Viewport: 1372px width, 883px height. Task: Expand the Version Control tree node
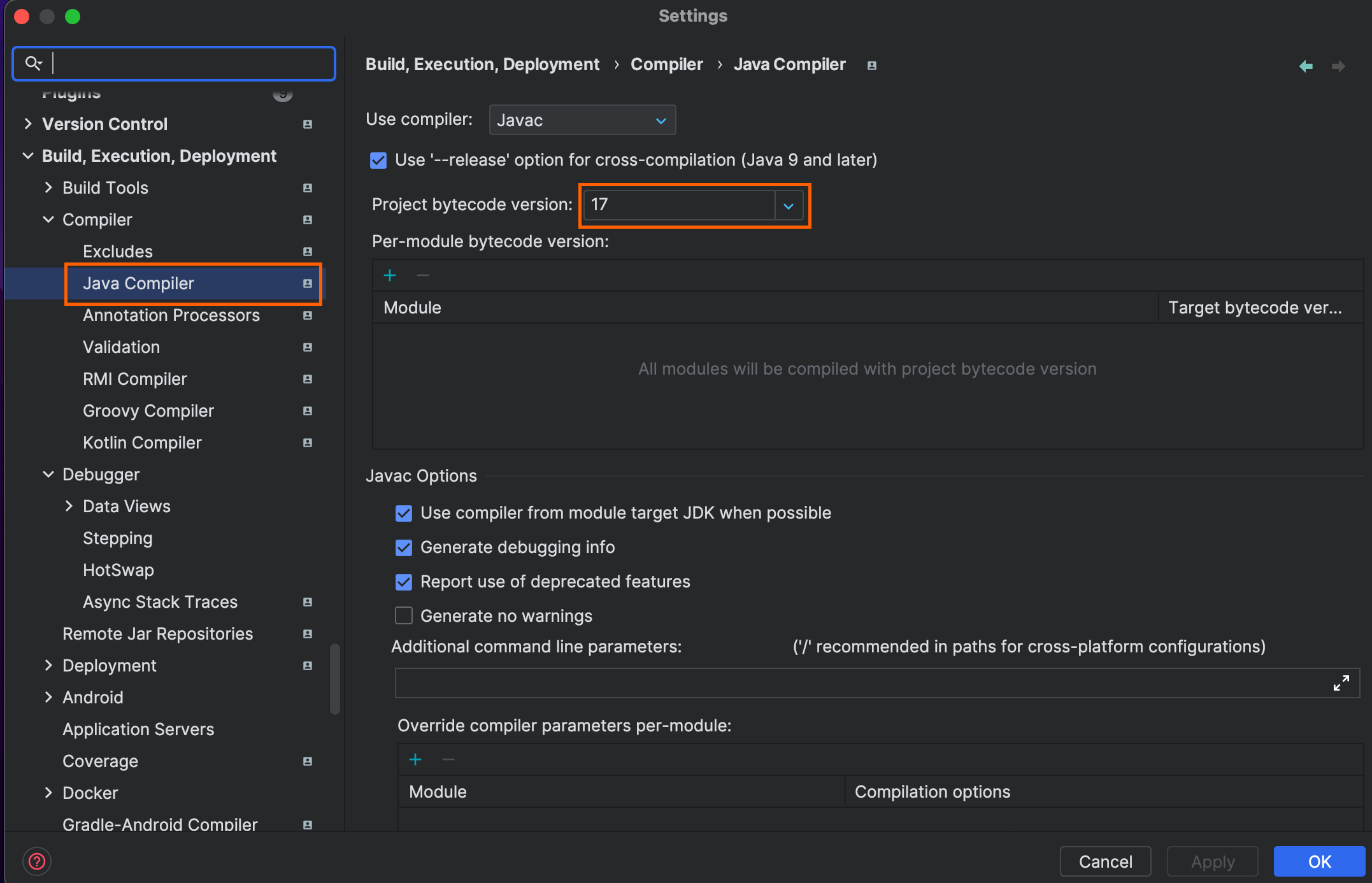click(28, 124)
